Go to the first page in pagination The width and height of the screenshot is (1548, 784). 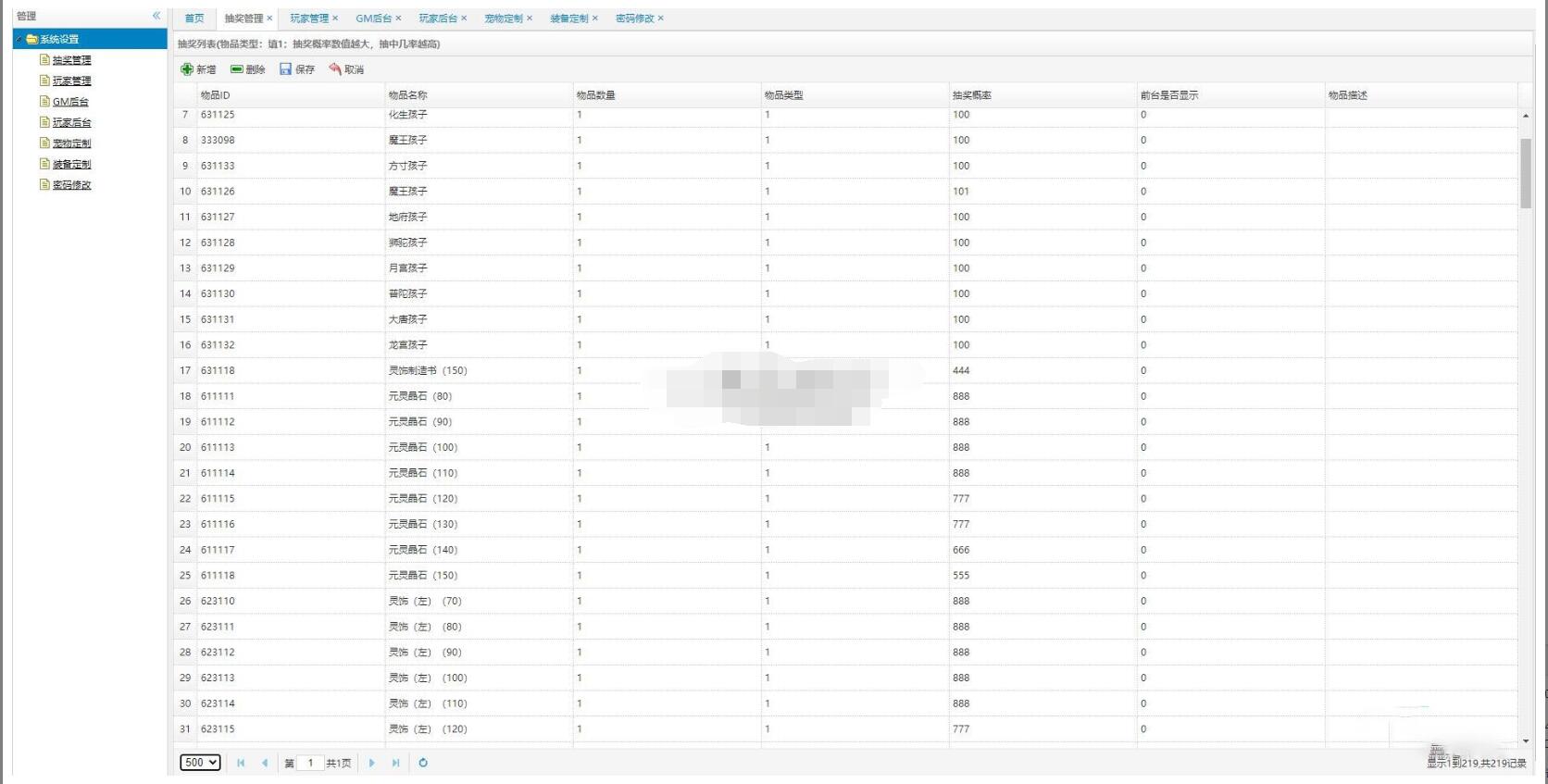[x=241, y=763]
